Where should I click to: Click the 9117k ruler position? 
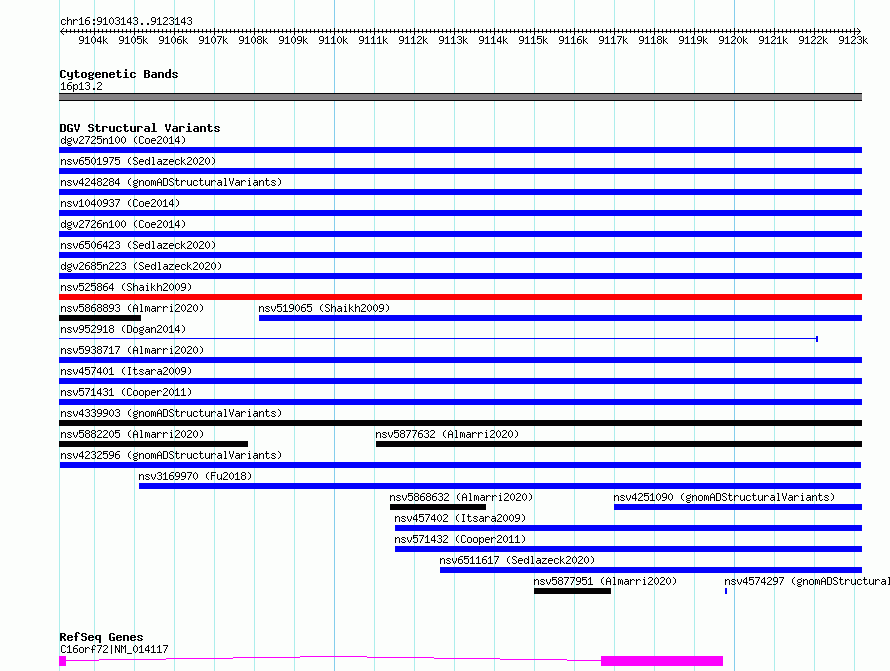(613, 40)
